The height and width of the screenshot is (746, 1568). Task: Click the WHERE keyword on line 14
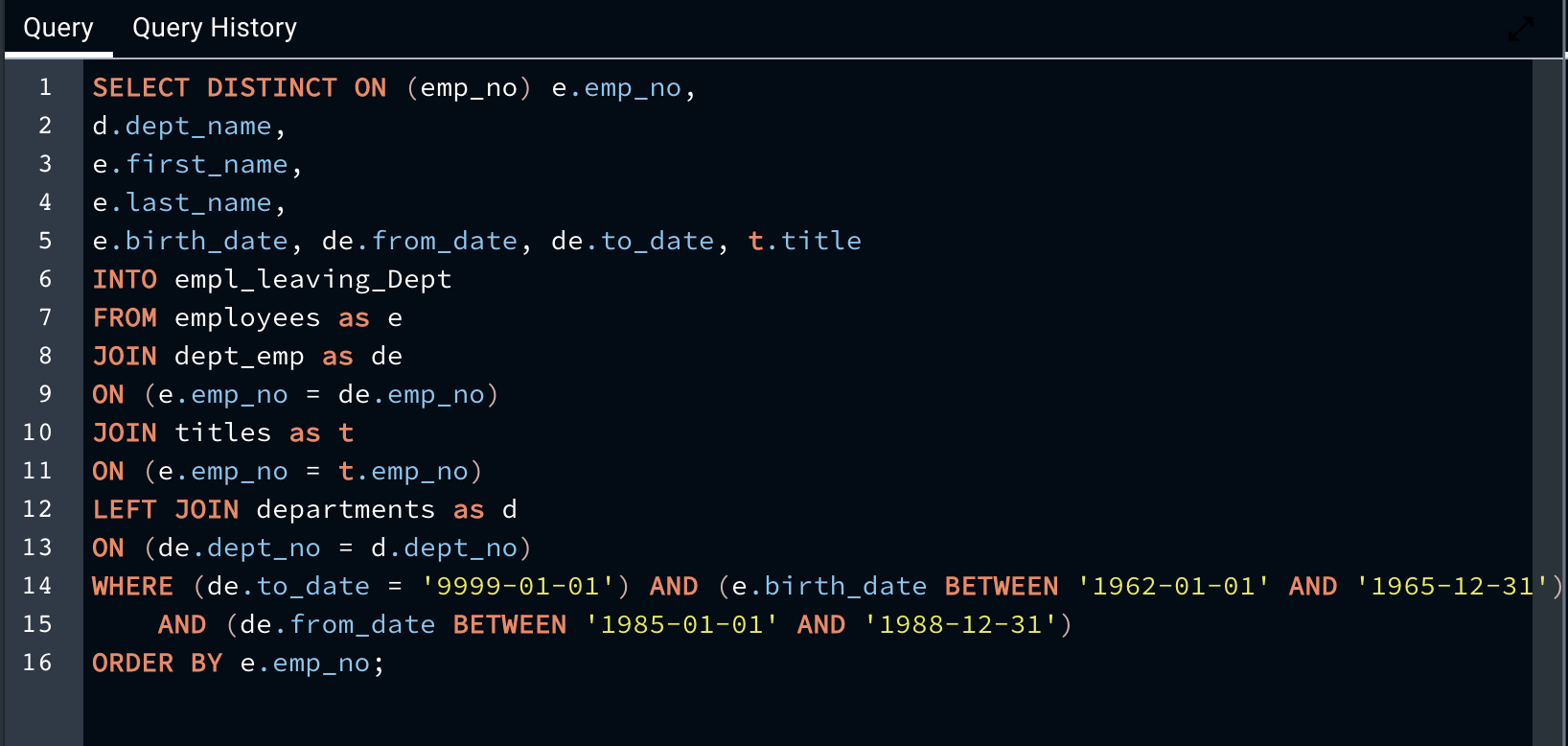click(x=132, y=586)
